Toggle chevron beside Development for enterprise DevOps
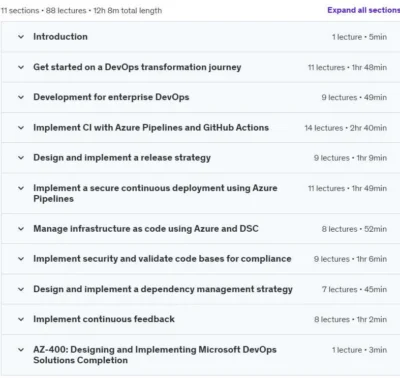The width and height of the screenshot is (400, 378). pos(21,97)
